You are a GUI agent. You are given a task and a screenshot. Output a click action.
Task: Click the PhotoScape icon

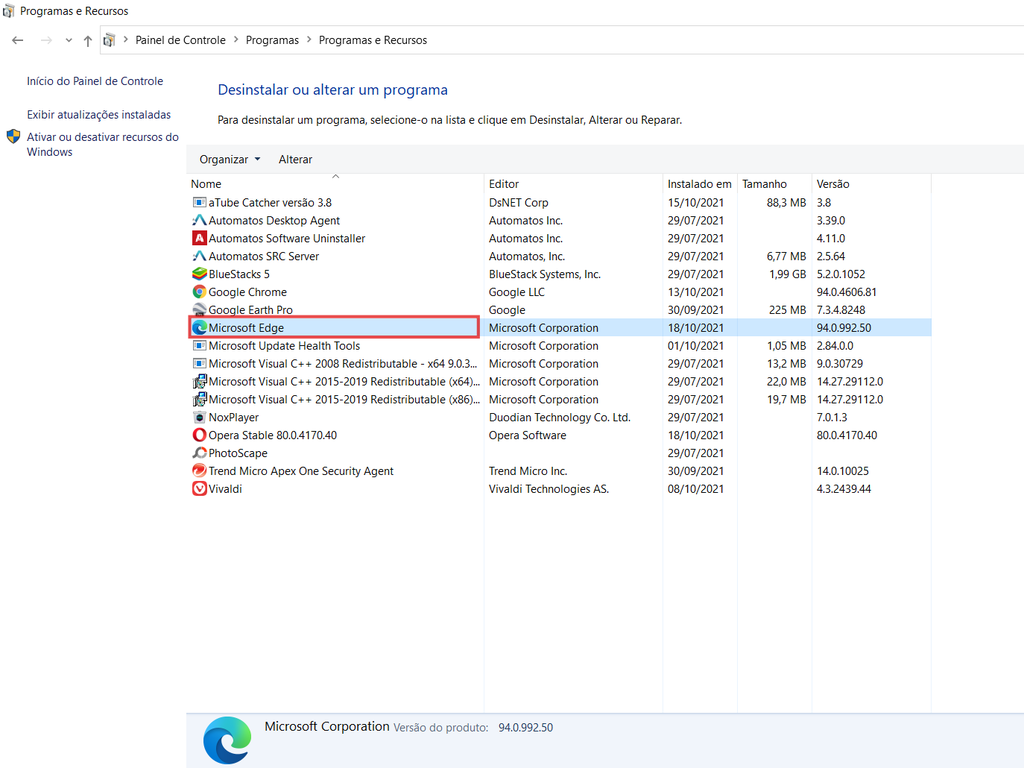coord(199,453)
